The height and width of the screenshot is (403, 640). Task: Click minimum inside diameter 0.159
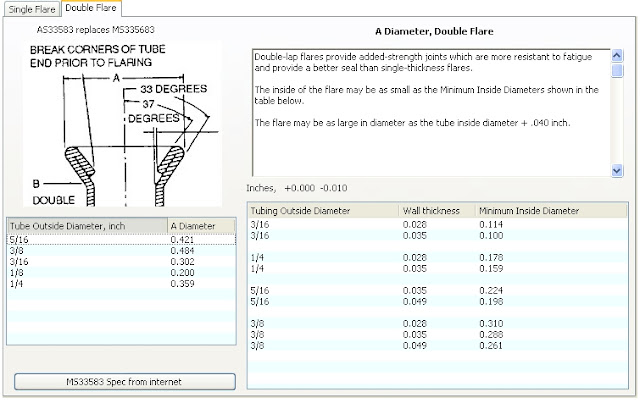[491, 268]
